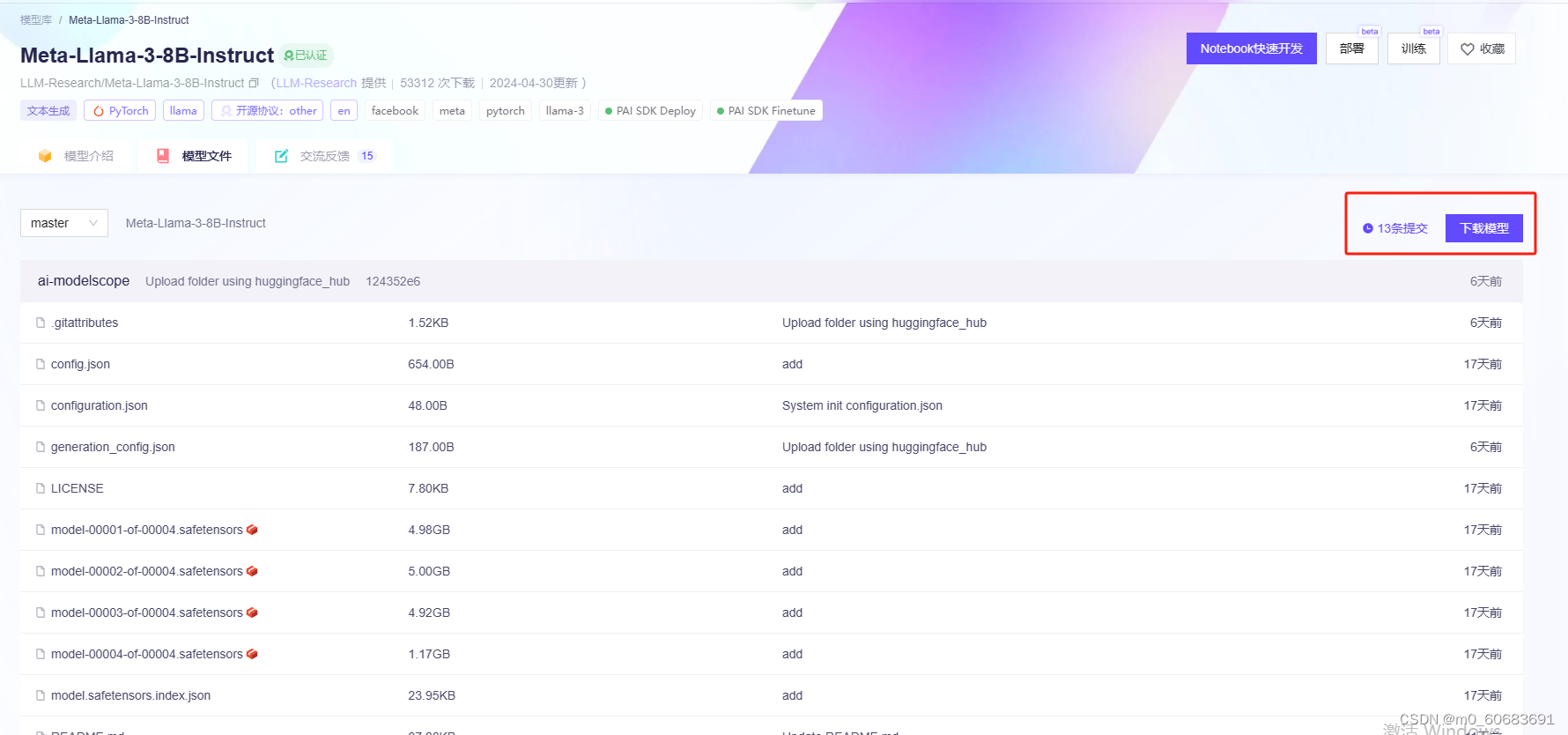Add model to favorites with 收藏

point(1483,48)
